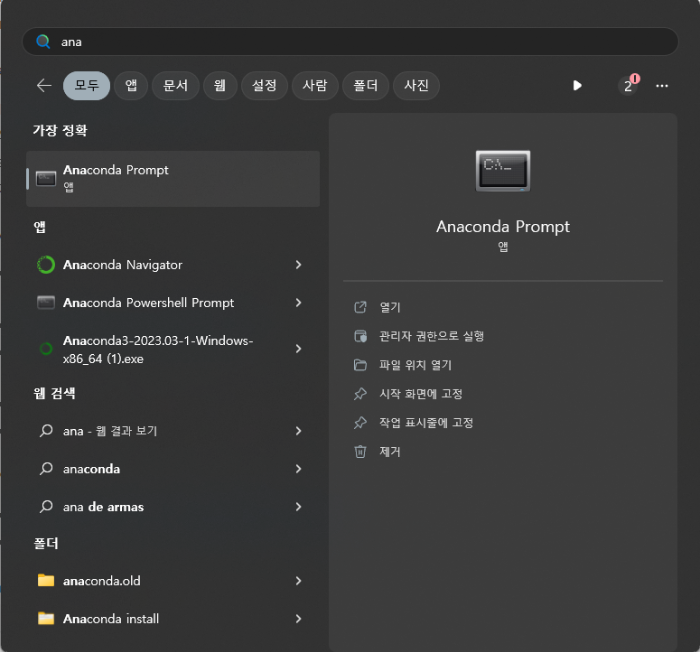Image resolution: width=700 pixels, height=652 pixels.
Task: Click Anaconda Prompt title in preview pane
Action: 503,227
